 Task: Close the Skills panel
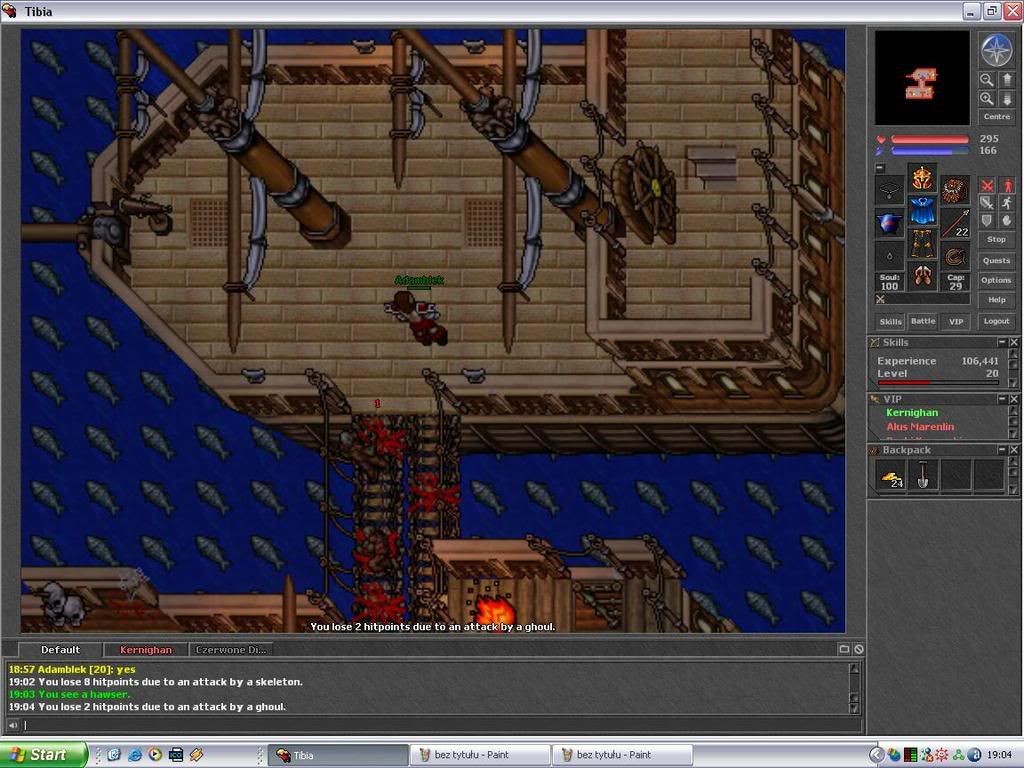point(1014,342)
